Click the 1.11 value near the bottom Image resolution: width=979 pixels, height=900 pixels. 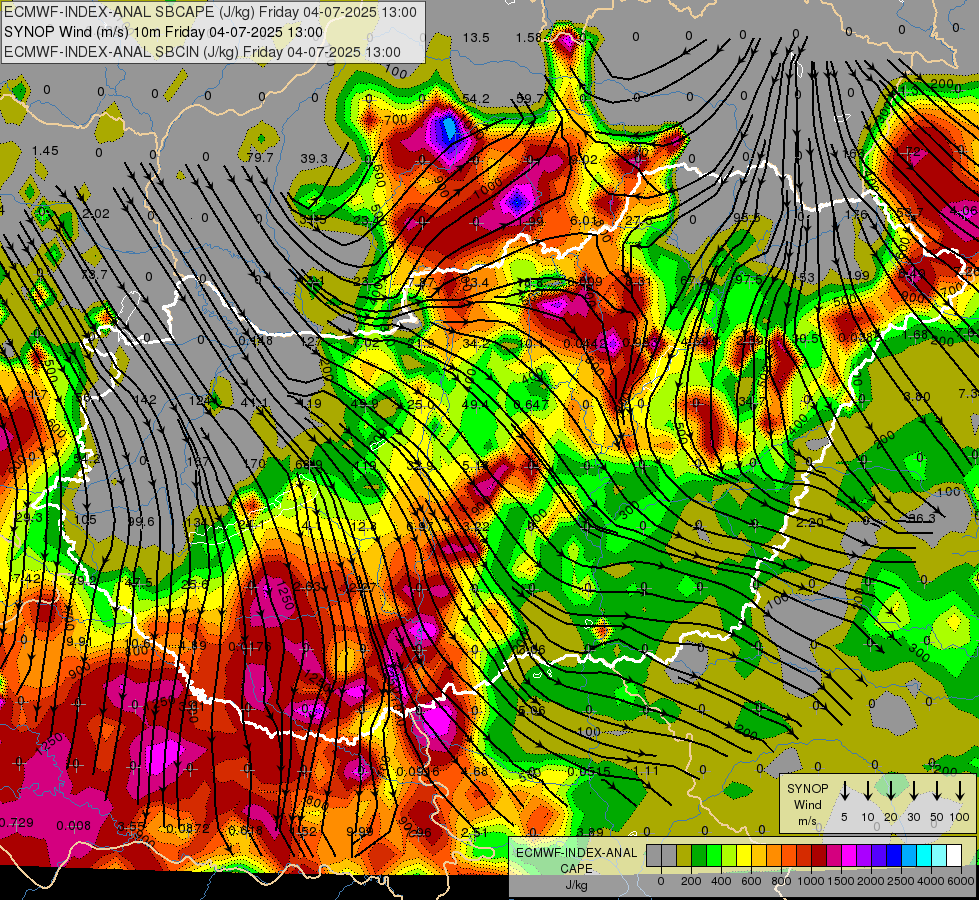(x=646, y=771)
